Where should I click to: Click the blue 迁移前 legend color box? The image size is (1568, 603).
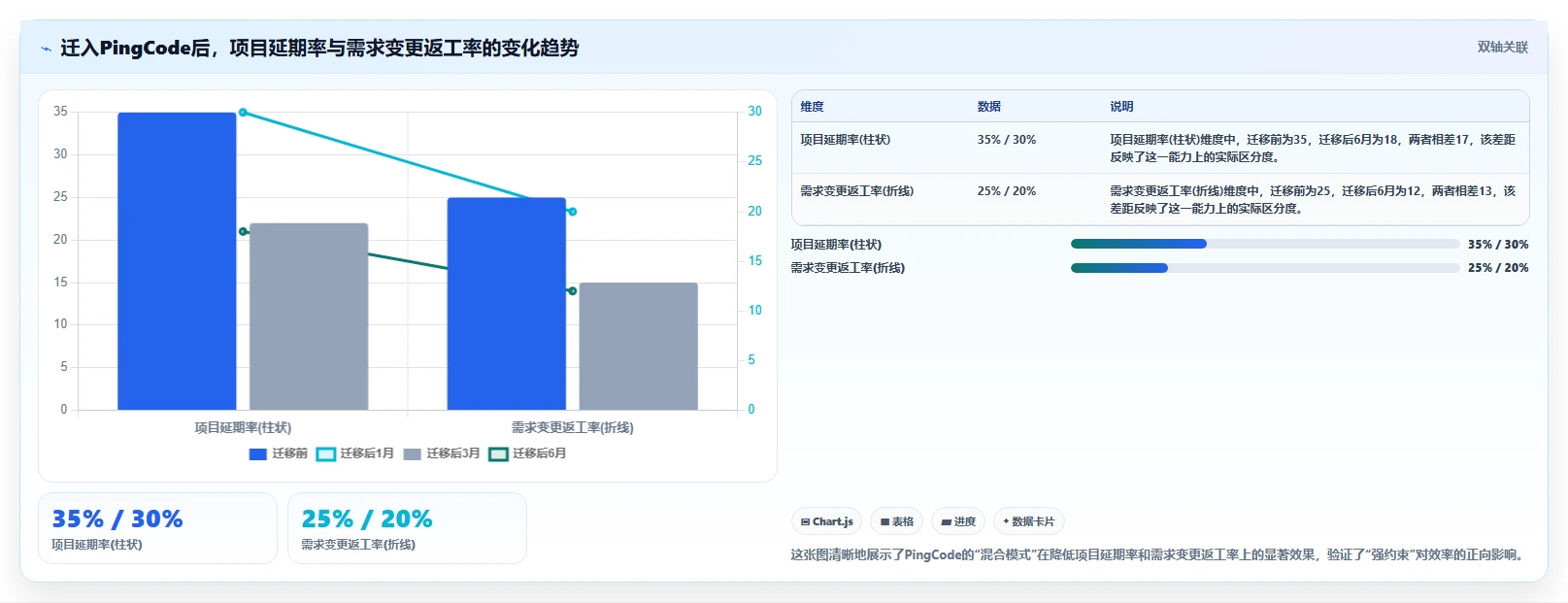[258, 454]
